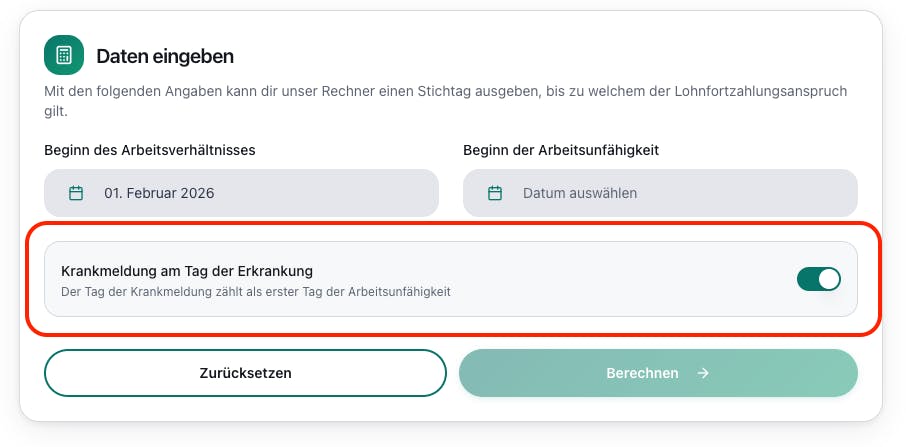
Task: Select the 'Datum auswählen' placeholder text
Action: (x=580, y=193)
